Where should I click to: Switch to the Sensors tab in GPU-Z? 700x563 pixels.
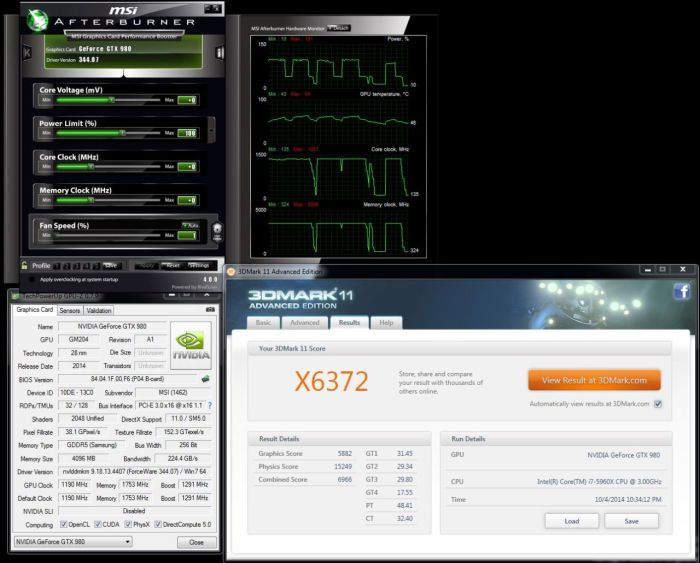70,310
